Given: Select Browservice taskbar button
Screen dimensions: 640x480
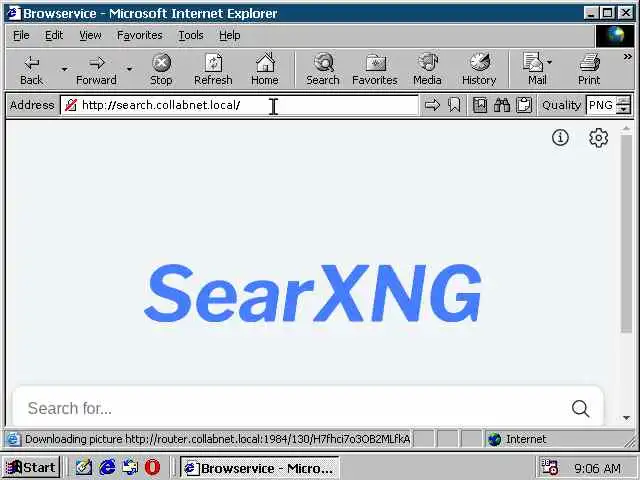Looking at the screenshot, I should [x=260, y=468].
